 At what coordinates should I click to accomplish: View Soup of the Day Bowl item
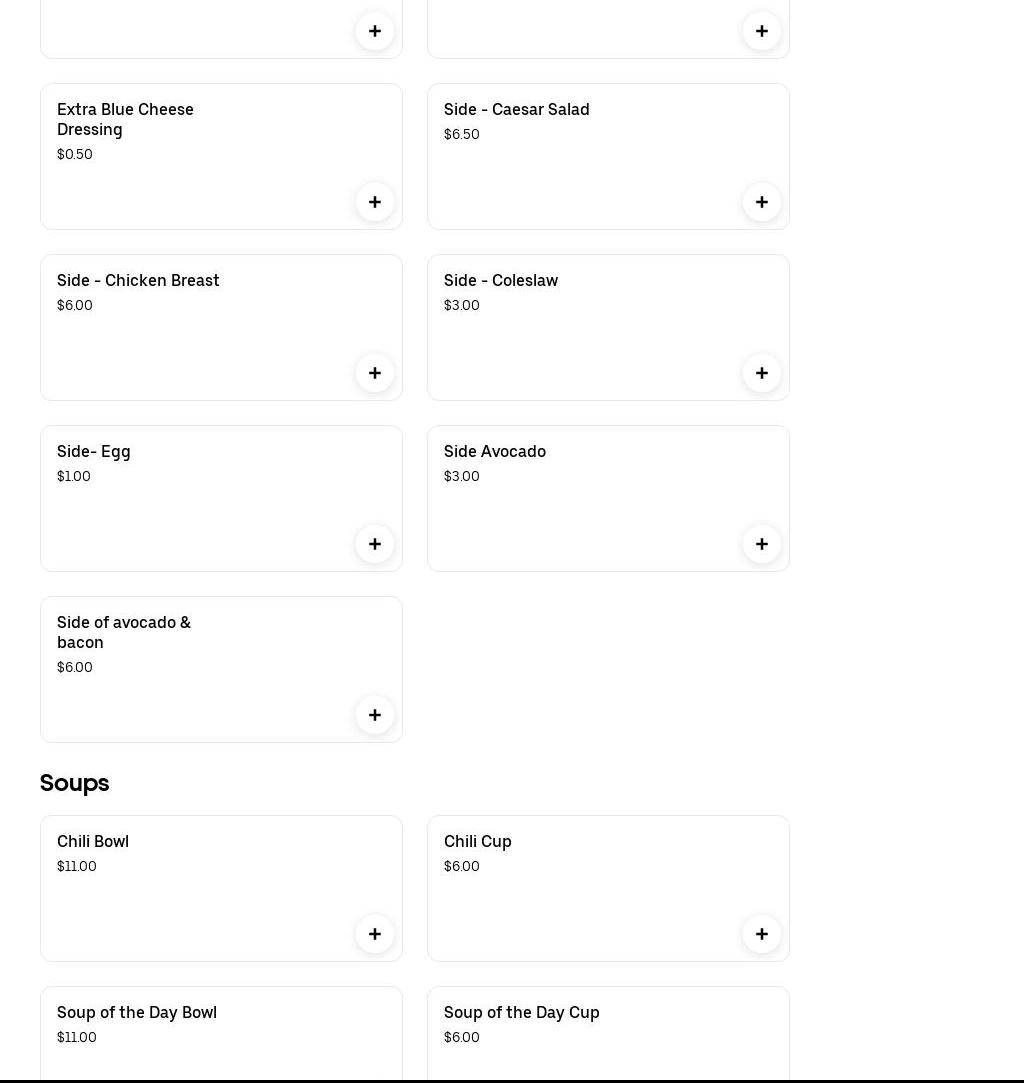(x=137, y=1013)
